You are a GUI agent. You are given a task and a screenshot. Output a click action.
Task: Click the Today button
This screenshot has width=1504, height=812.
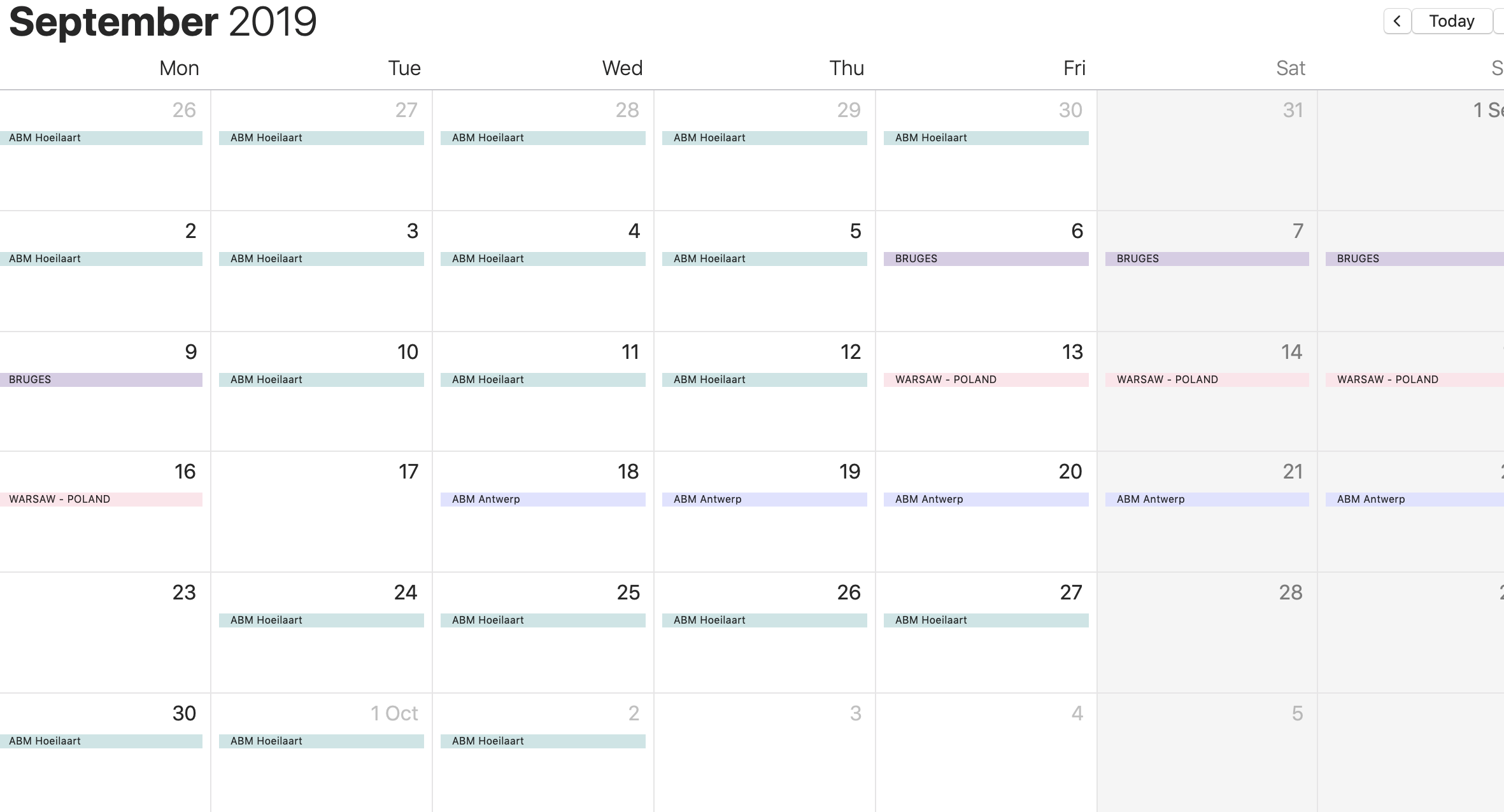[x=1451, y=21]
